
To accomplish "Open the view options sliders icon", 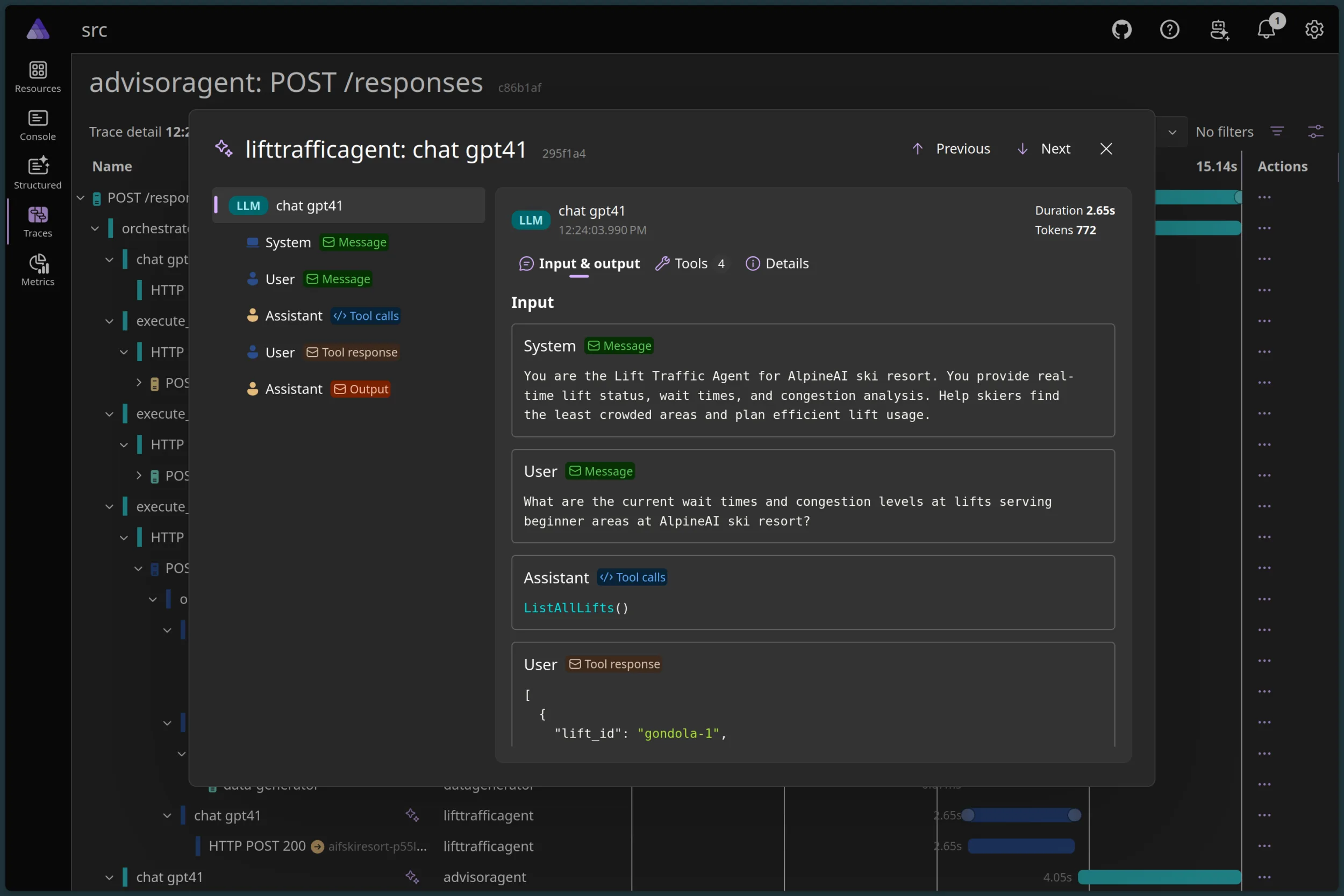I will [1316, 132].
